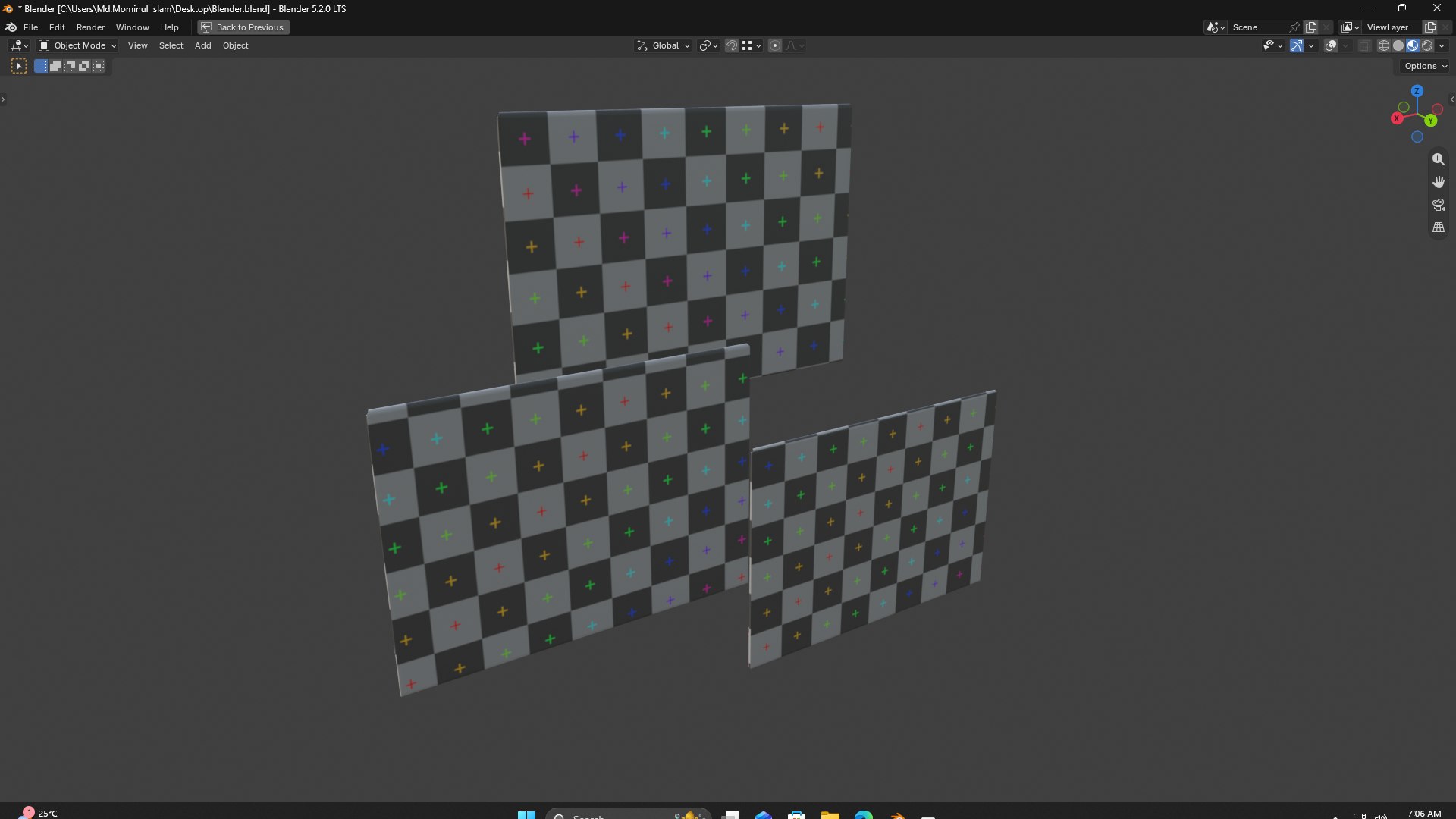Open the File menu

click(30, 27)
